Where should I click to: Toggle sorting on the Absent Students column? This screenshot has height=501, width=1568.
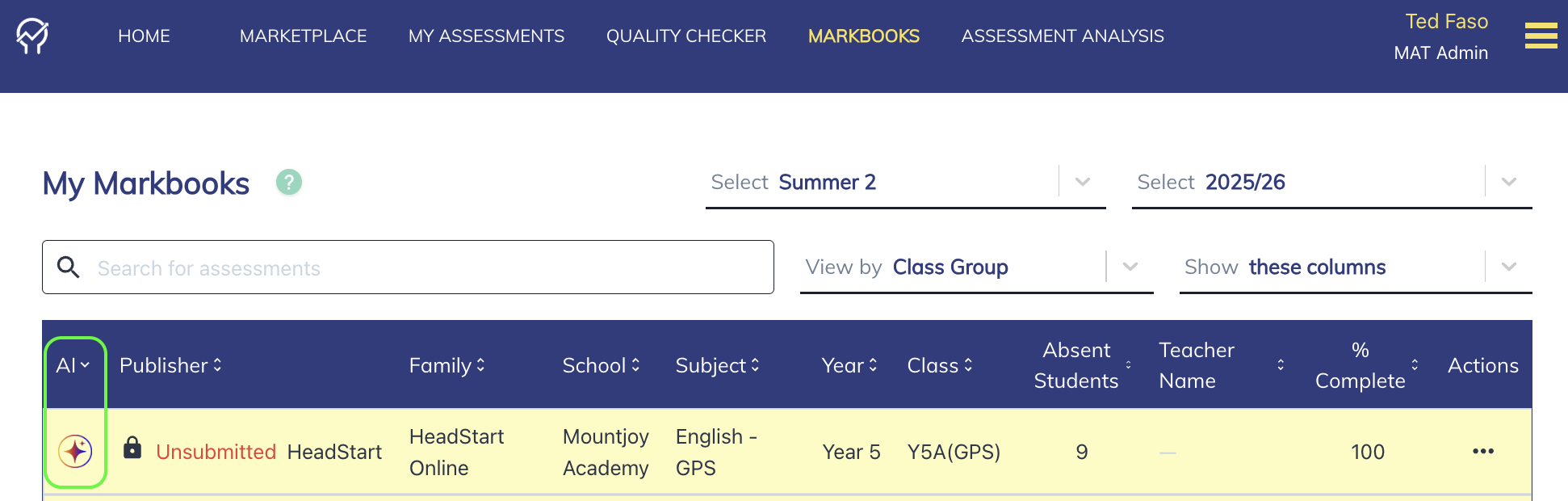click(x=1128, y=365)
